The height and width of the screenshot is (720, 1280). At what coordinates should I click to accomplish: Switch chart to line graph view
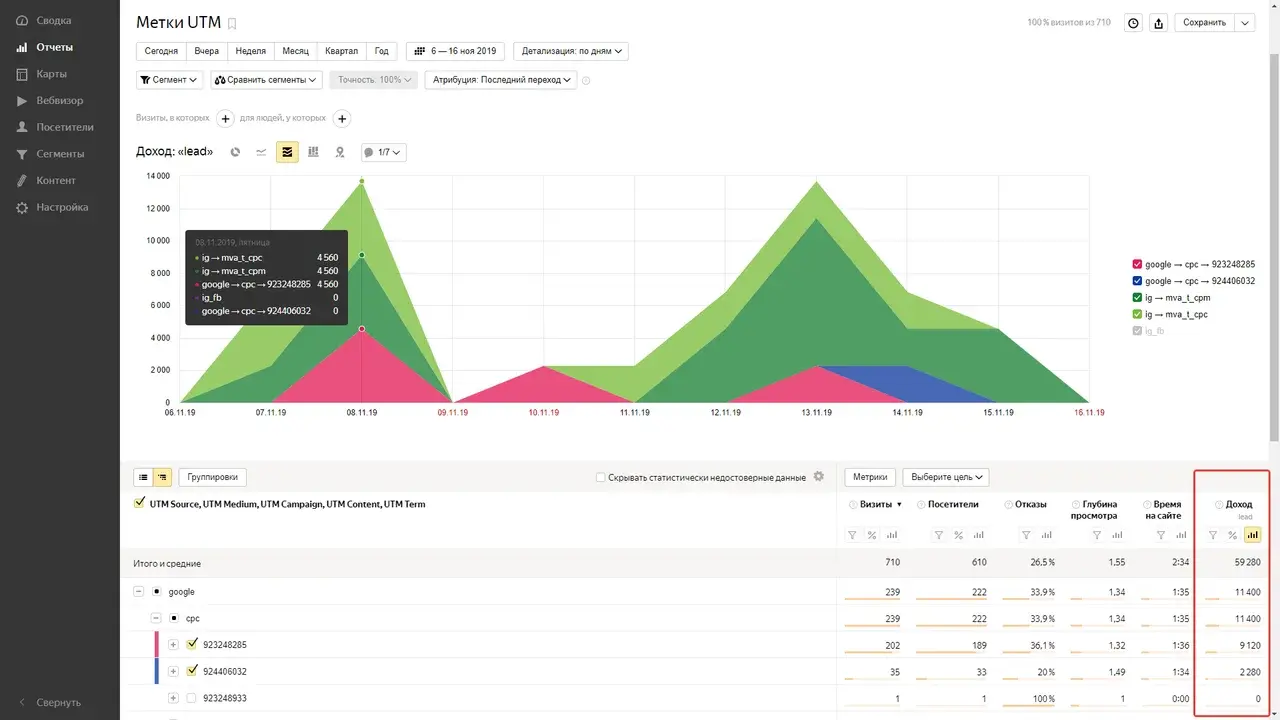[261, 152]
